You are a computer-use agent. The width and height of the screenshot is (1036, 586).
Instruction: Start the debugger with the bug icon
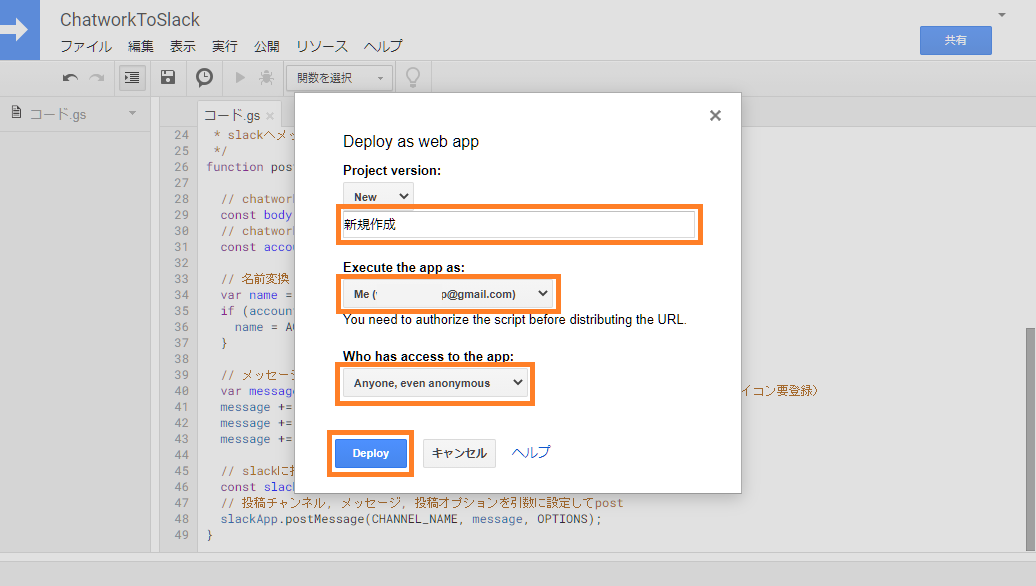click(265, 77)
